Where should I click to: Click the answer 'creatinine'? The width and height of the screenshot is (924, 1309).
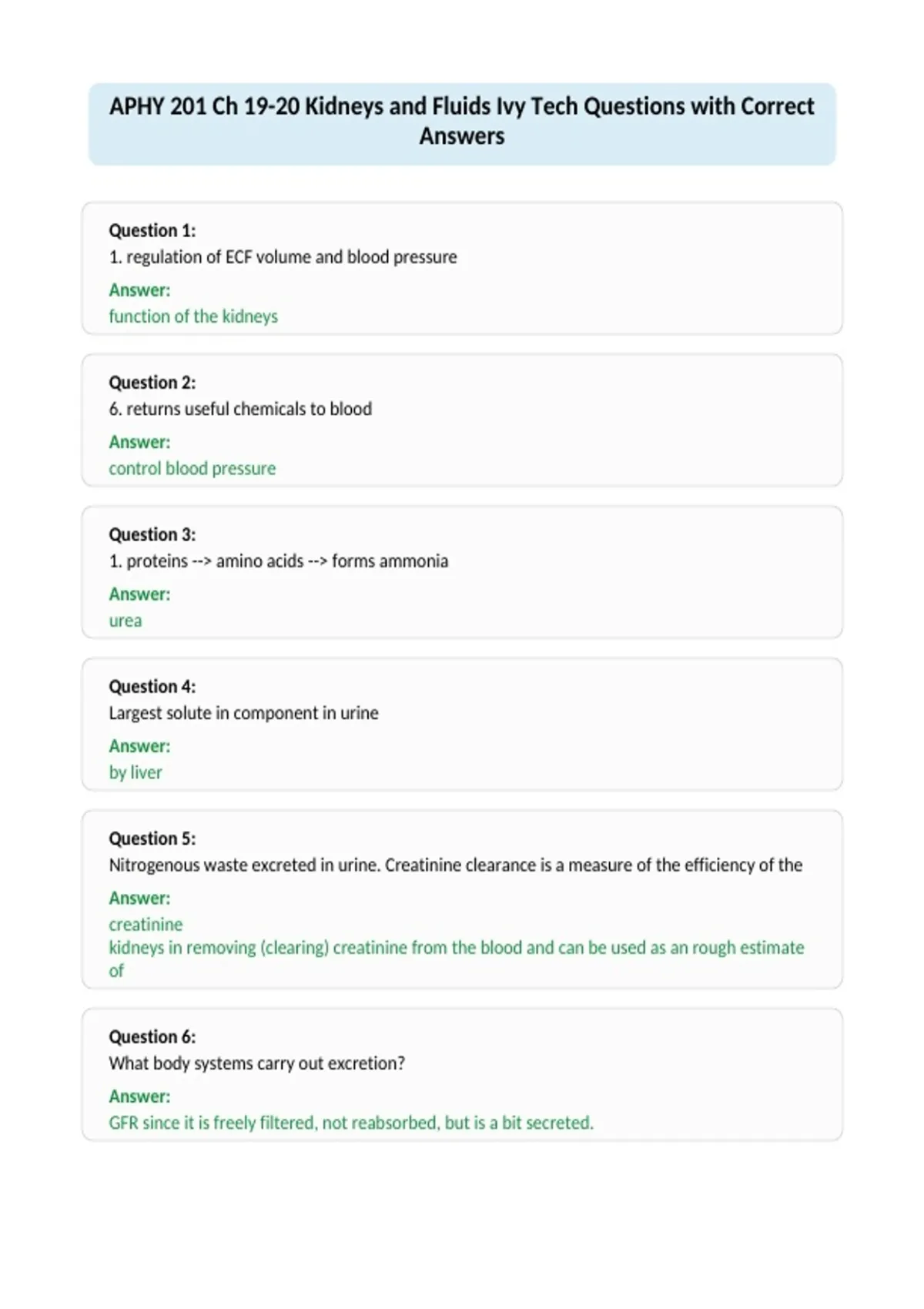point(146,924)
